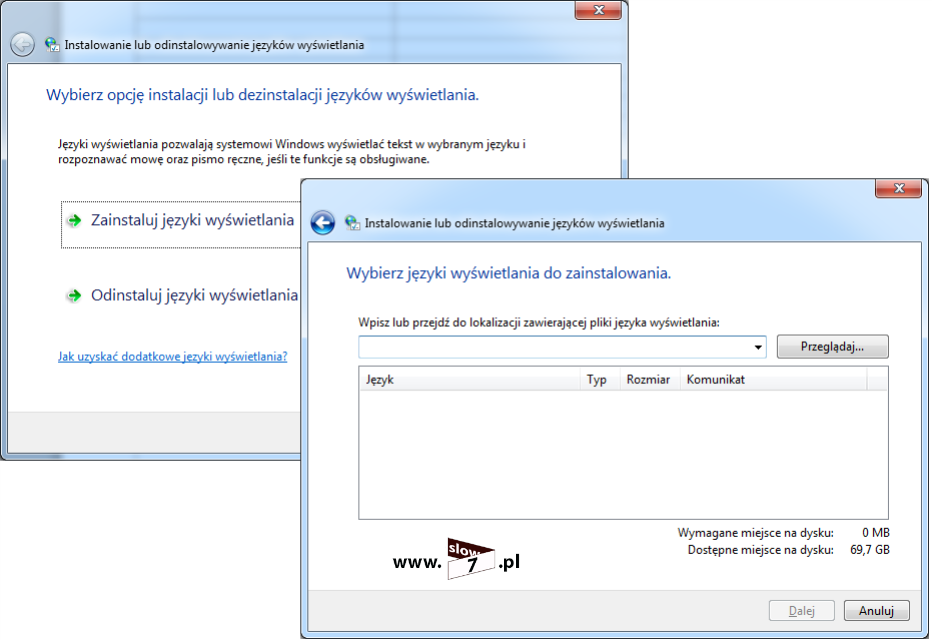Screen dimensions: 932x640
Task: Click the Komunikat column header
Action: click(x=773, y=379)
